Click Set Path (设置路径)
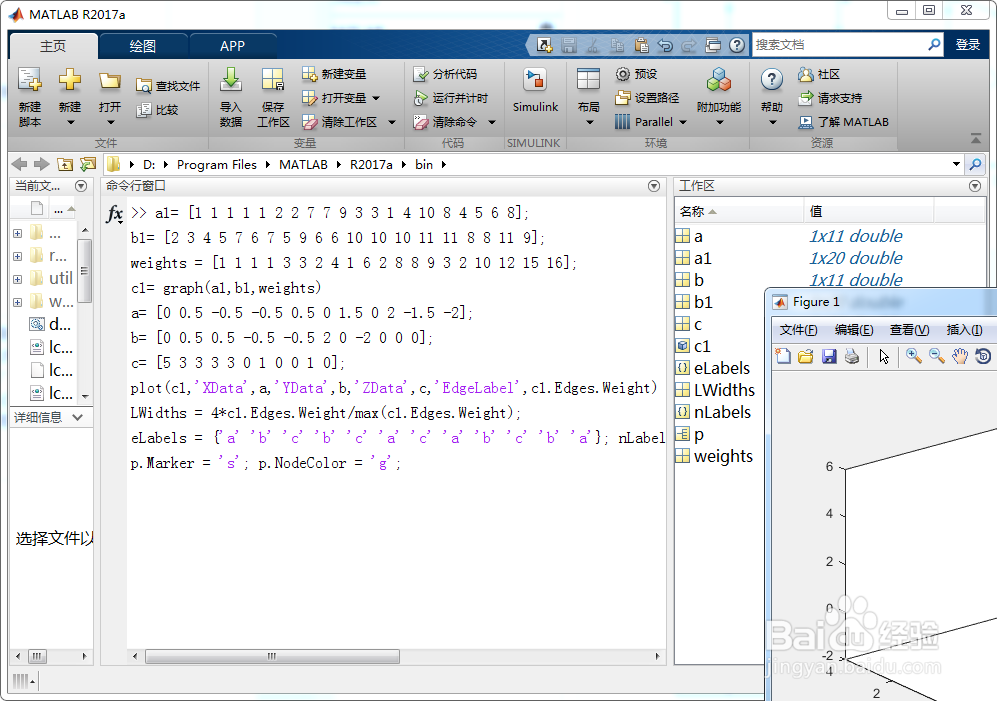997x701 pixels. [647, 98]
